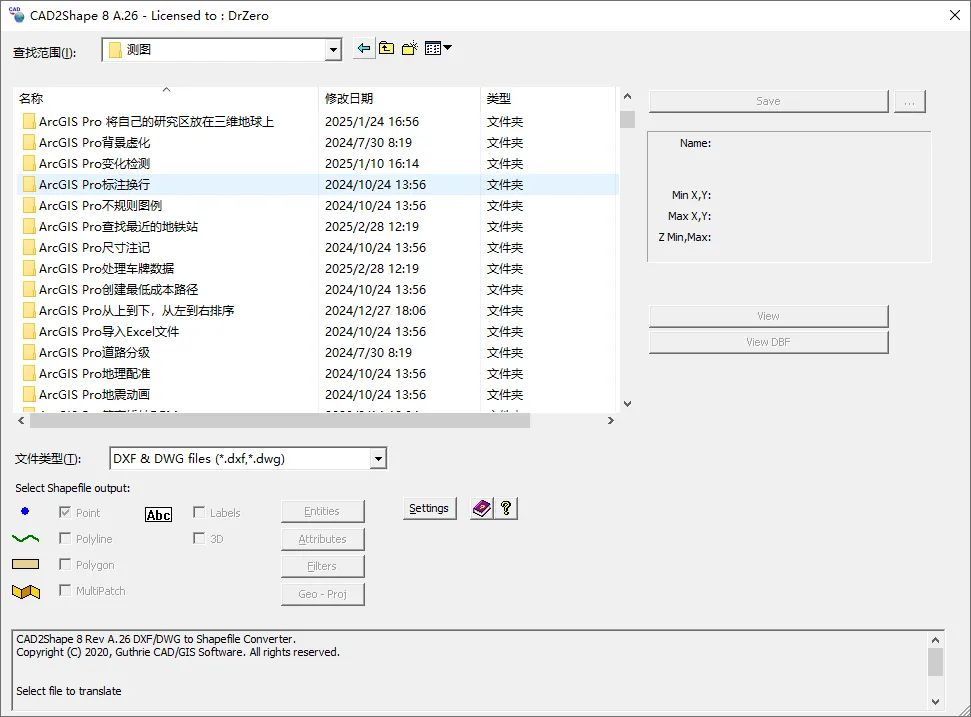
Task: Expand the 文件类型 file type dropdown
Action: [x=378, y=459]
